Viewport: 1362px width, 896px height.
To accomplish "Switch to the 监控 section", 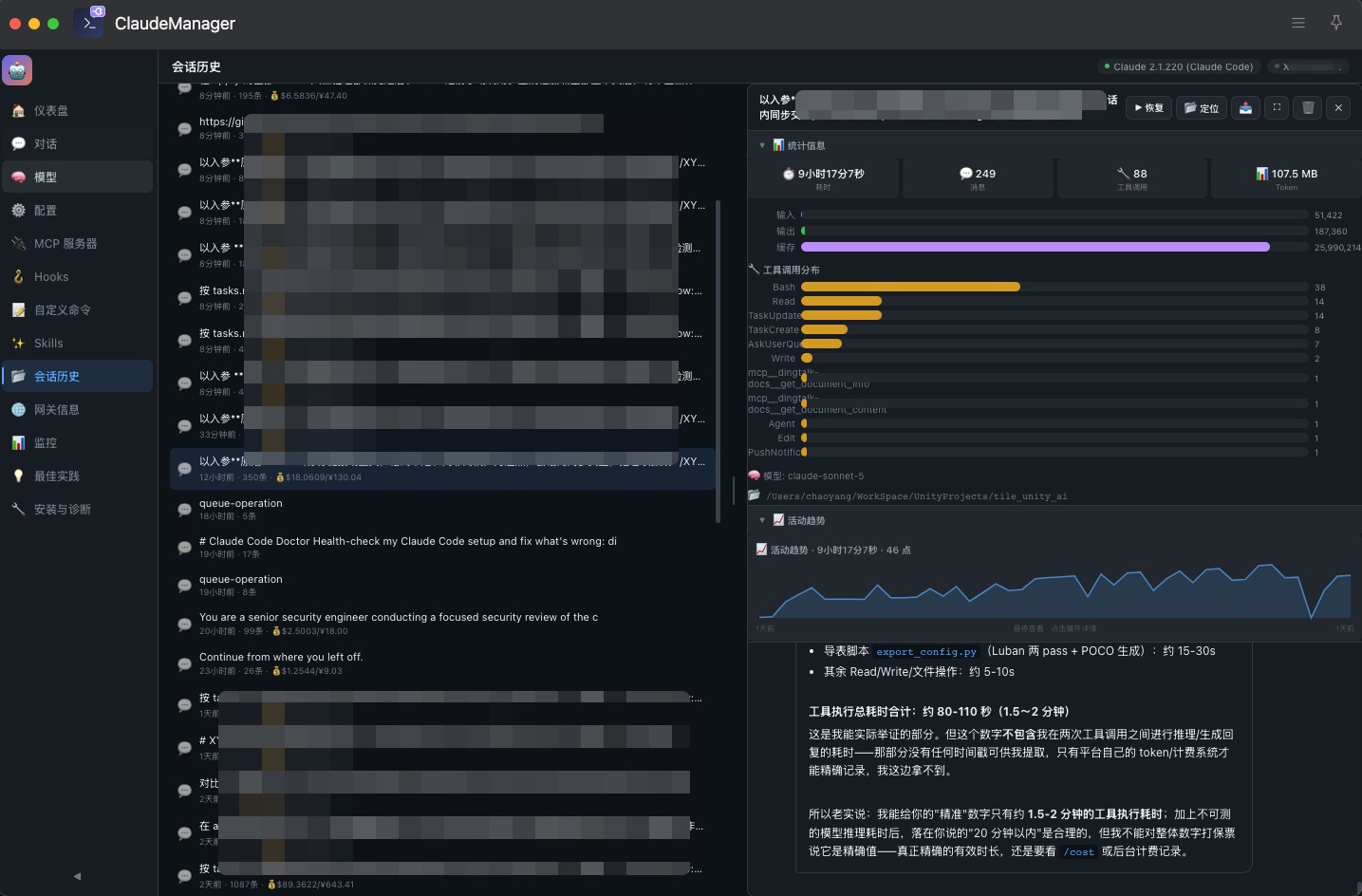I will (x=77, y=443).
